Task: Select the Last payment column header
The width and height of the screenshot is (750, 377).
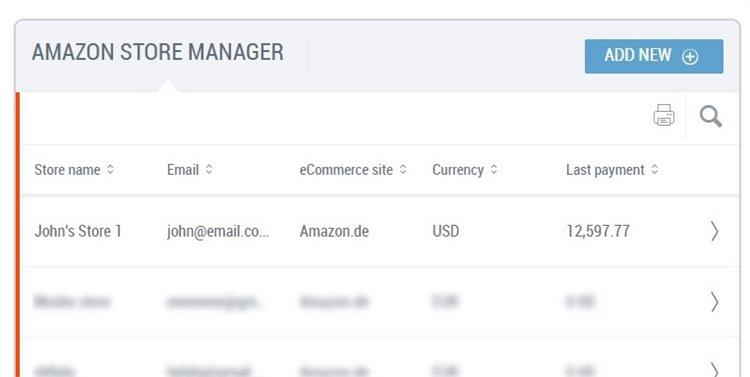Action: (x=605, y=170)
